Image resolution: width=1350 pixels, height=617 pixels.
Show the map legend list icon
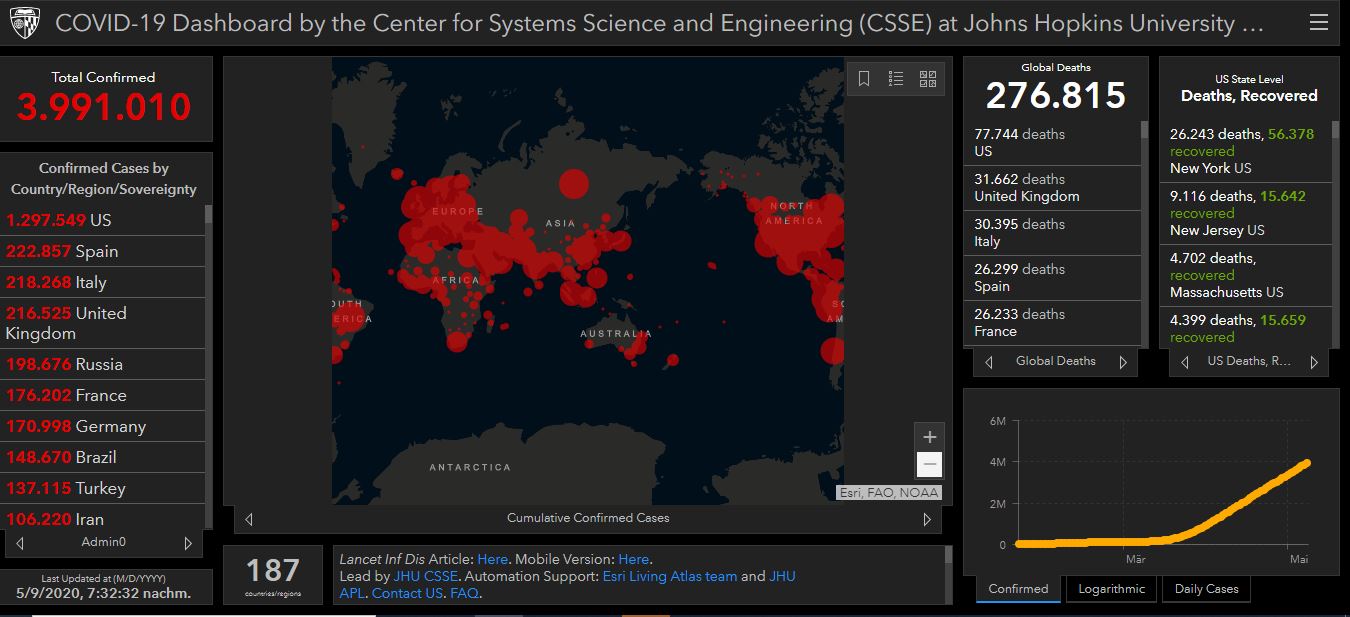(x=896, y=78)
